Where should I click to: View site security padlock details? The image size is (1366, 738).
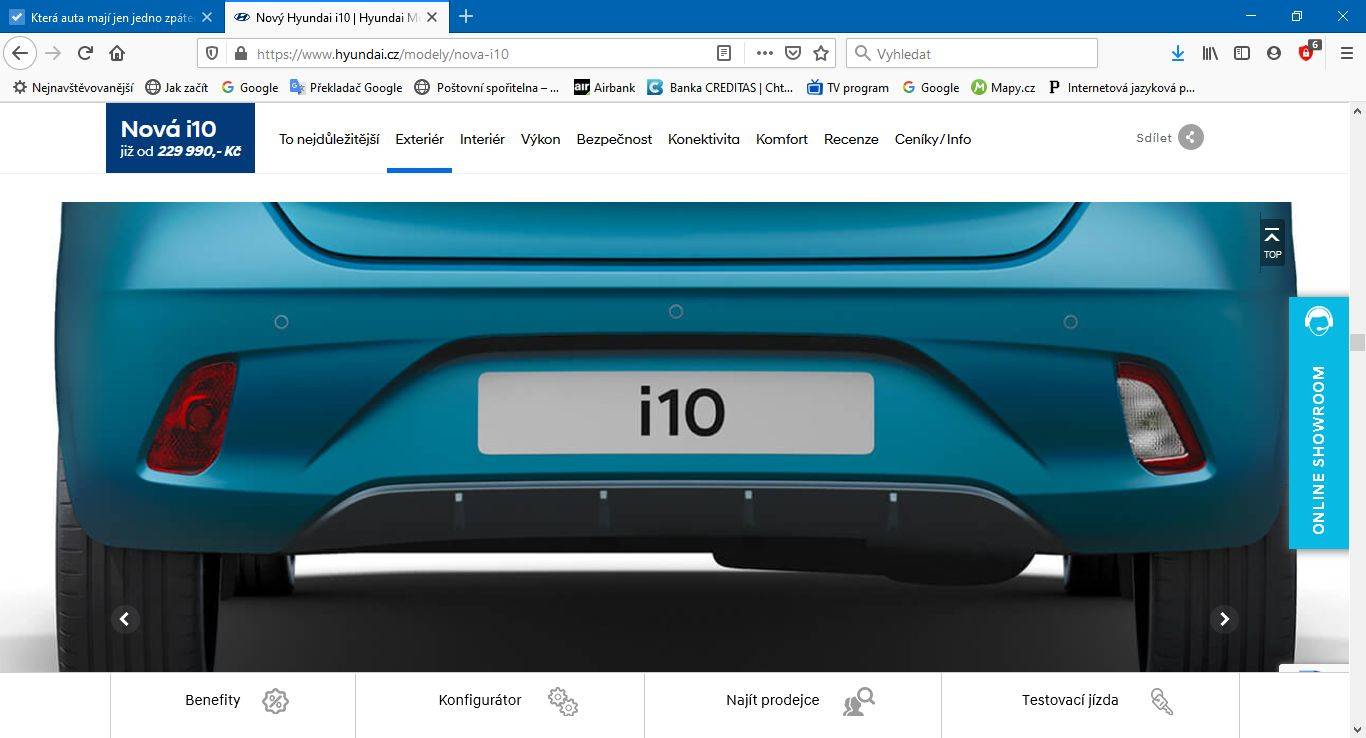pyautogui.click(x=239, y=54)
